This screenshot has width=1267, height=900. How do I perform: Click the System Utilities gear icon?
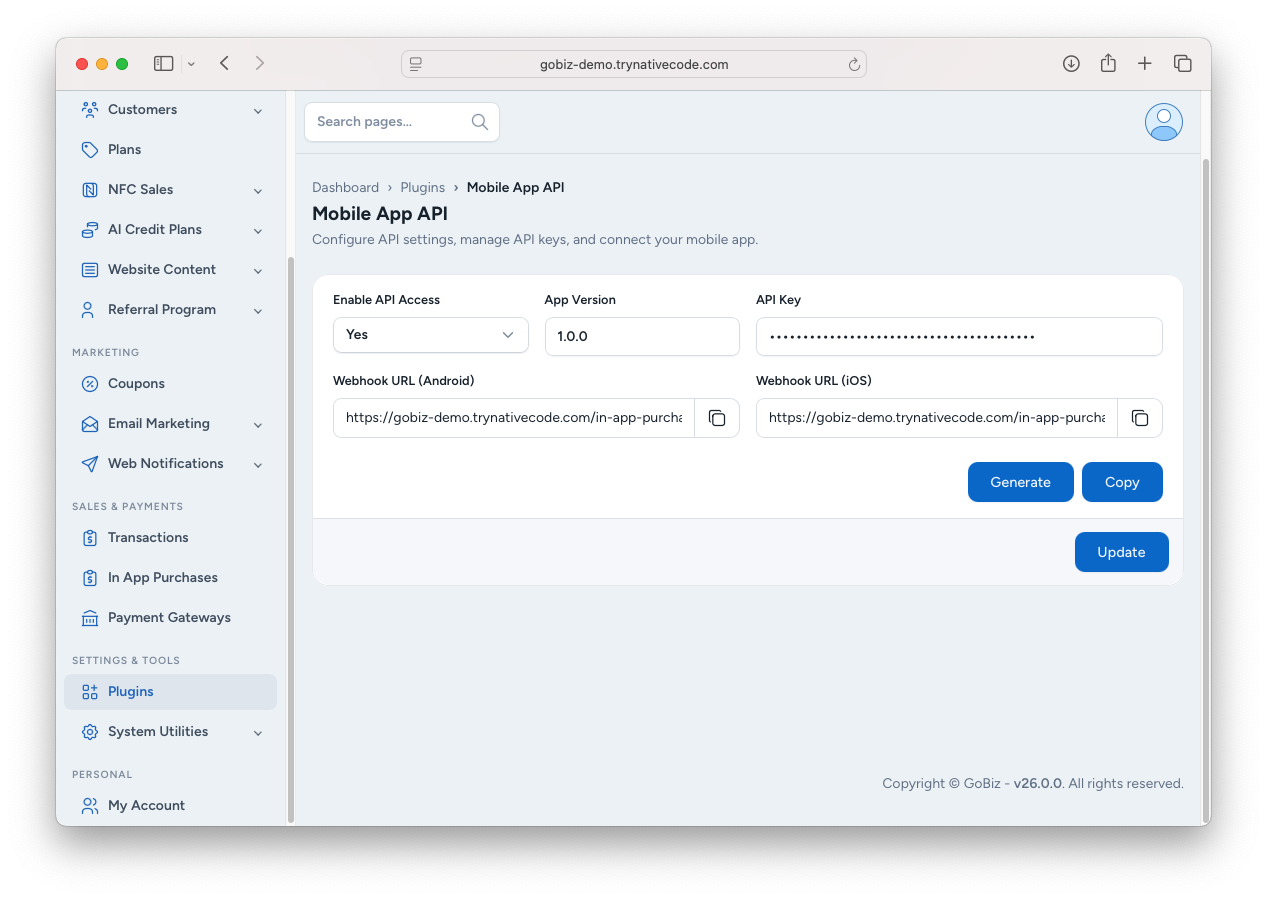pyautogui.click(x=90, y=732)
